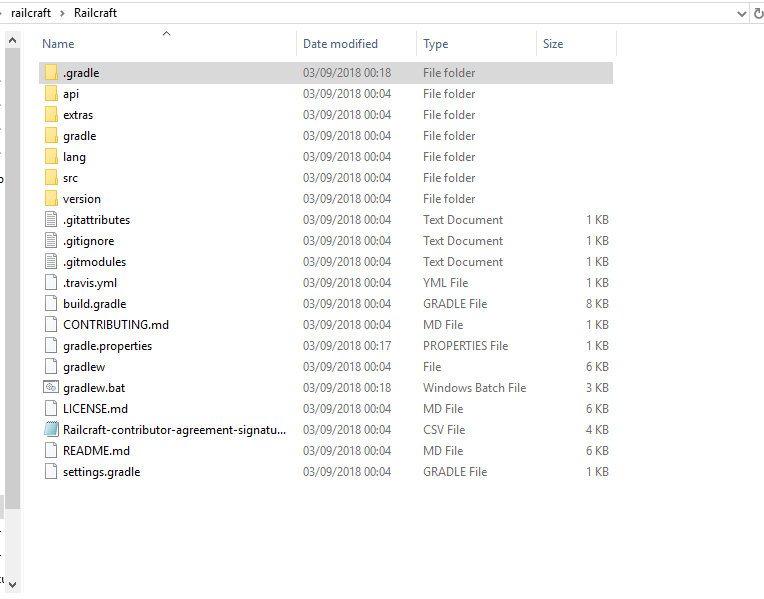Screen dimensions: 764x599
Task: Click the build.gradle file icon
Action: coord(51,303)
